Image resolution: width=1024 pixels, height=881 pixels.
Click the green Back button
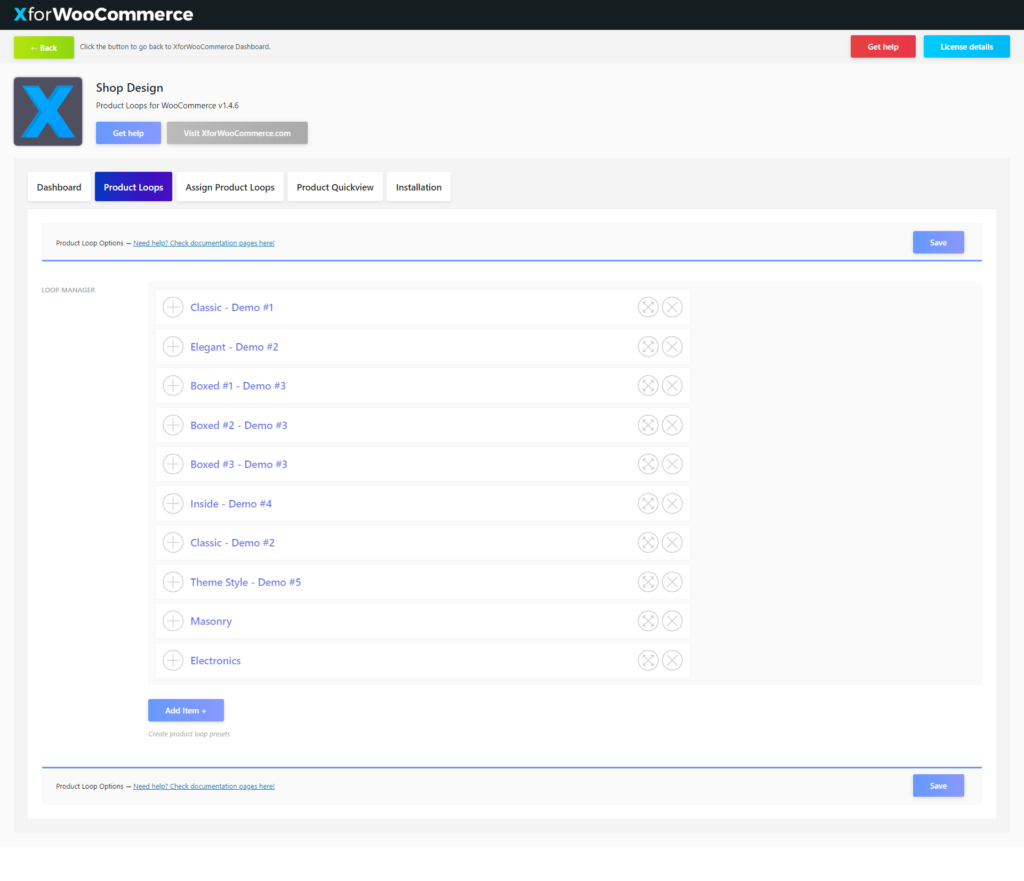tap(44, 48)
